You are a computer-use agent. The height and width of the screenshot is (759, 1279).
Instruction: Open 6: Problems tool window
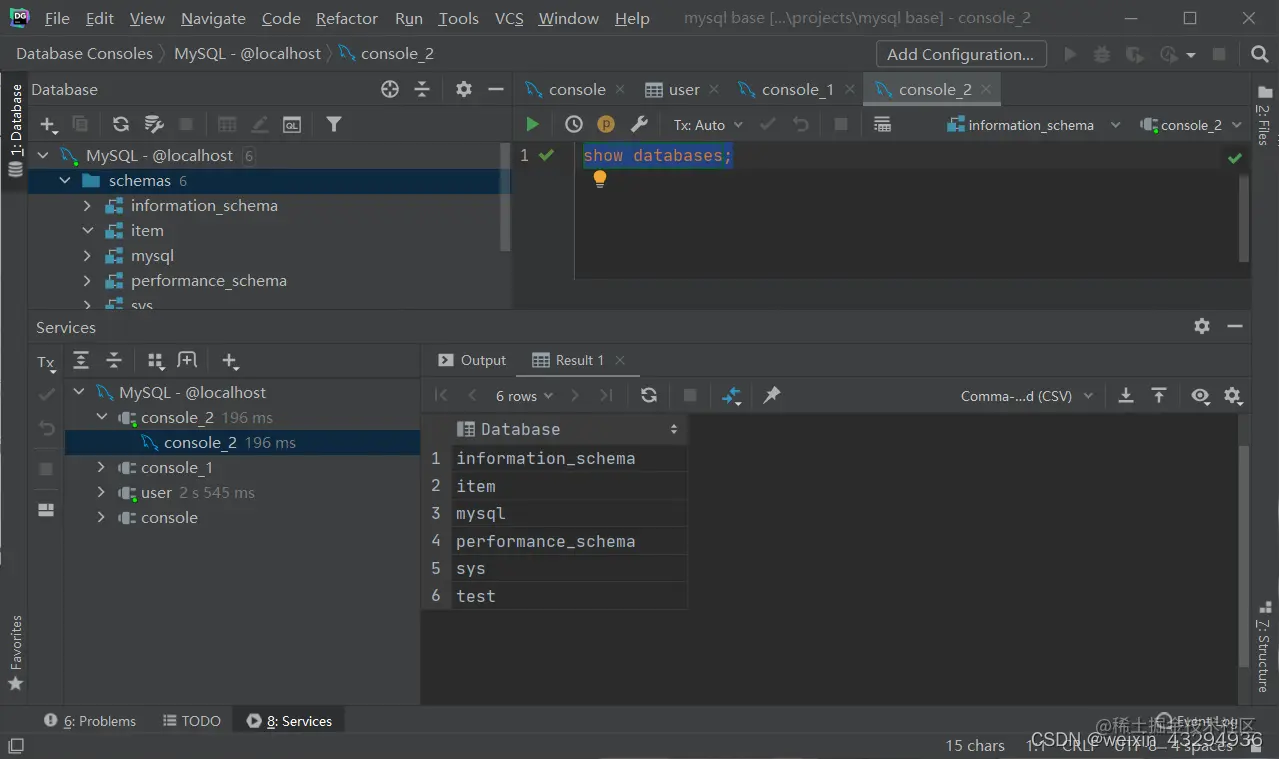[x=90, y=720]
